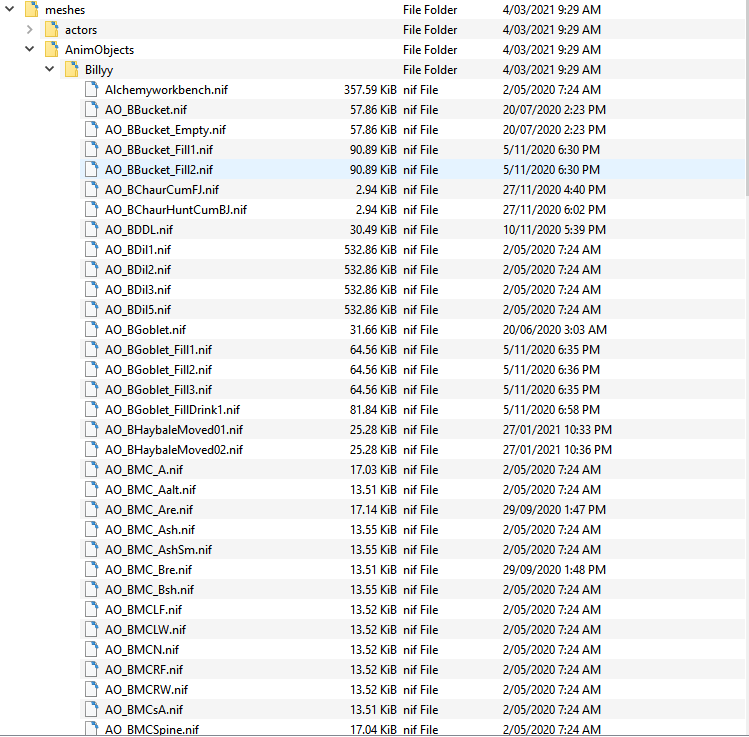Select the file AO_BMCRW.nif
Viewport: 749px width, 737px height.
146,690
